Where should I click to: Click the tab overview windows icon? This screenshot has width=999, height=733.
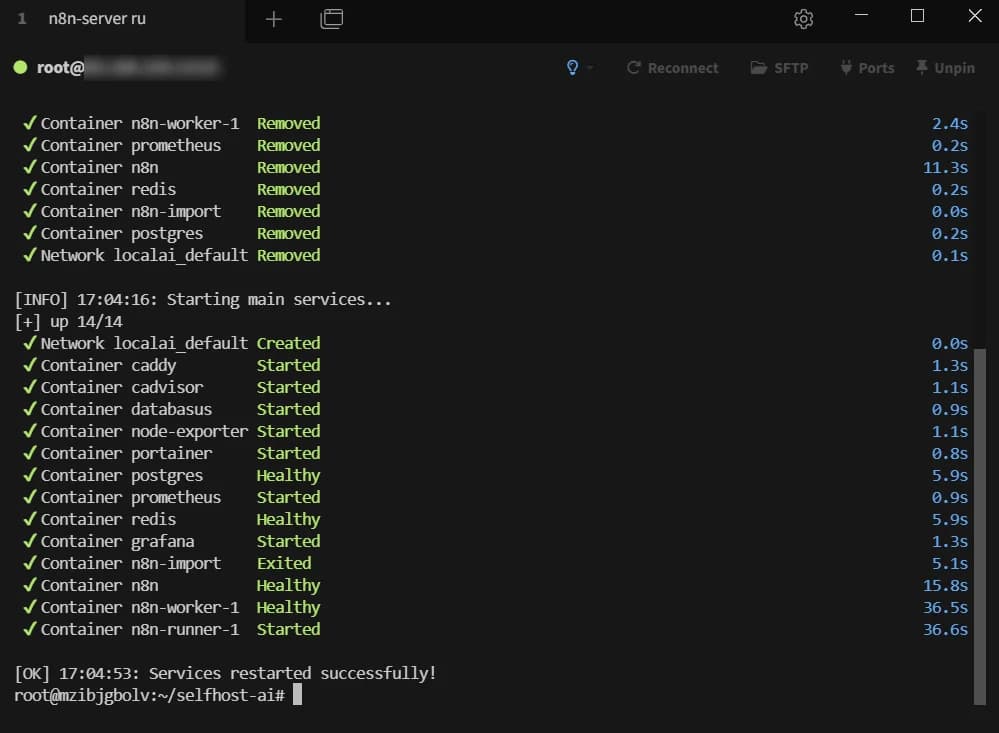331,18
